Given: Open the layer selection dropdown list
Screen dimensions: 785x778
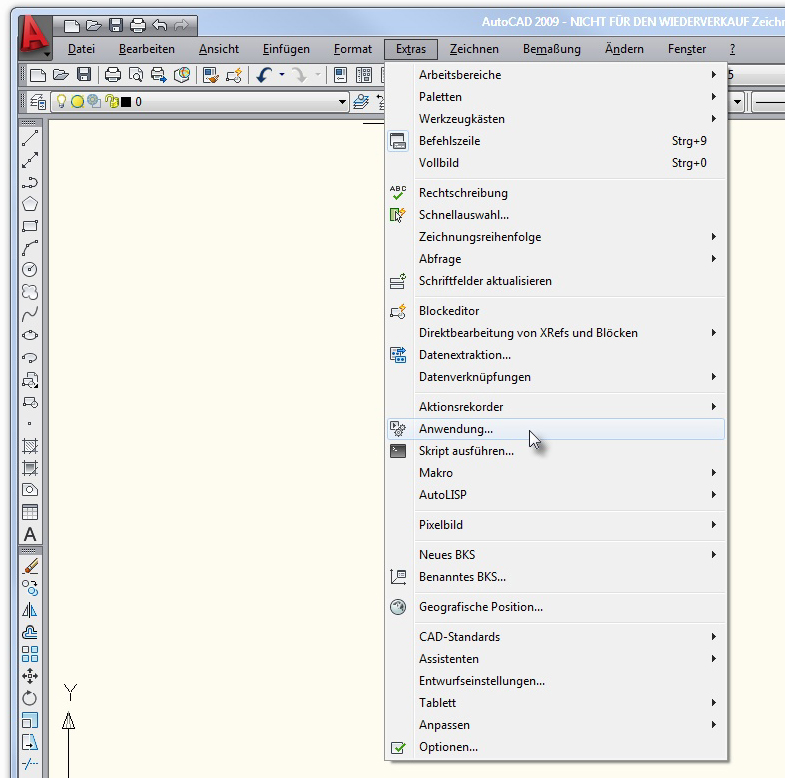Looking at the screenshot, I should [342, 102].
